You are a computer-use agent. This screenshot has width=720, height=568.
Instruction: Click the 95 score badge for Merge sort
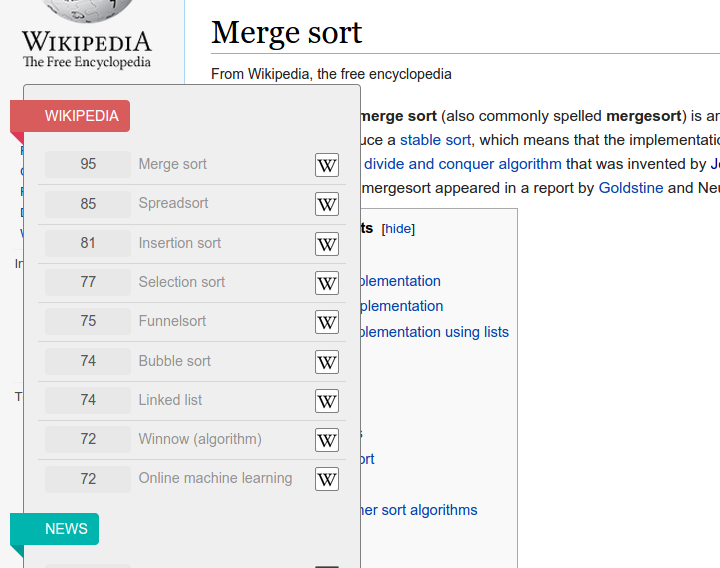(x=88, y=165)
